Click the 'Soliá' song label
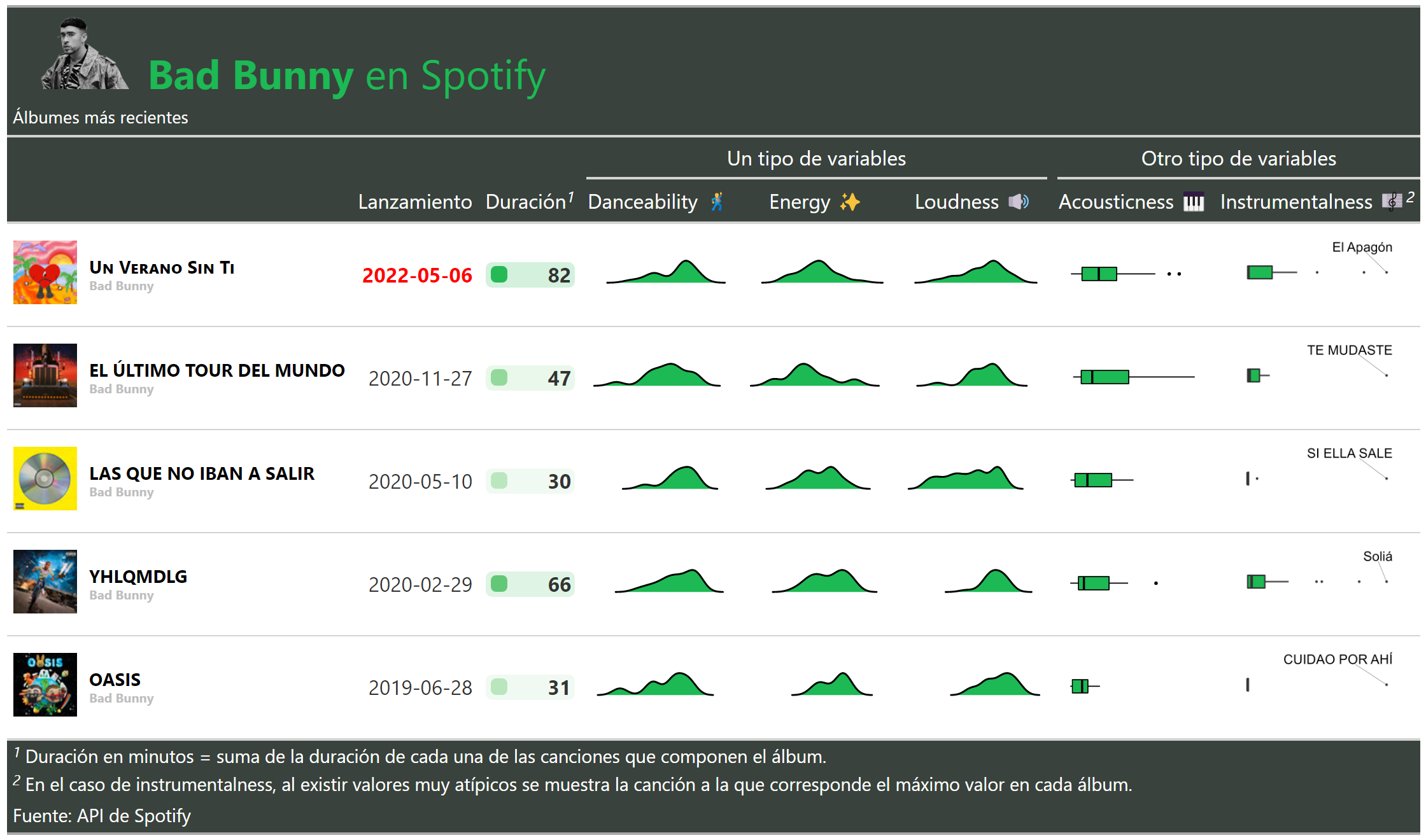Image resolution: width=1426 pixels, height=840 pixels. pyautogui.click(x=1378, y=556)
